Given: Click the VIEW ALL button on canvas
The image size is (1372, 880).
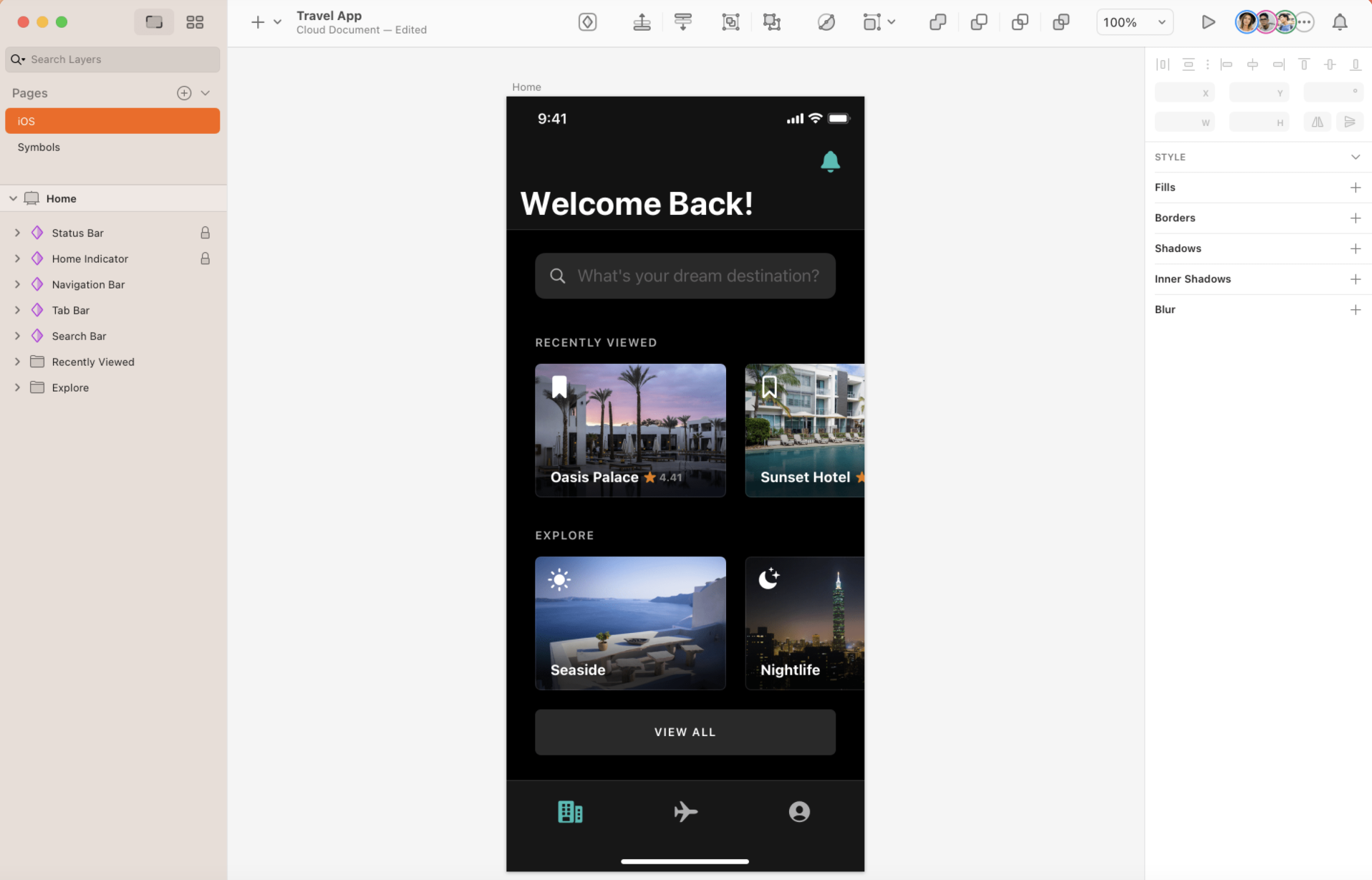Looking at the screenshot, I should tap(685, 732).
